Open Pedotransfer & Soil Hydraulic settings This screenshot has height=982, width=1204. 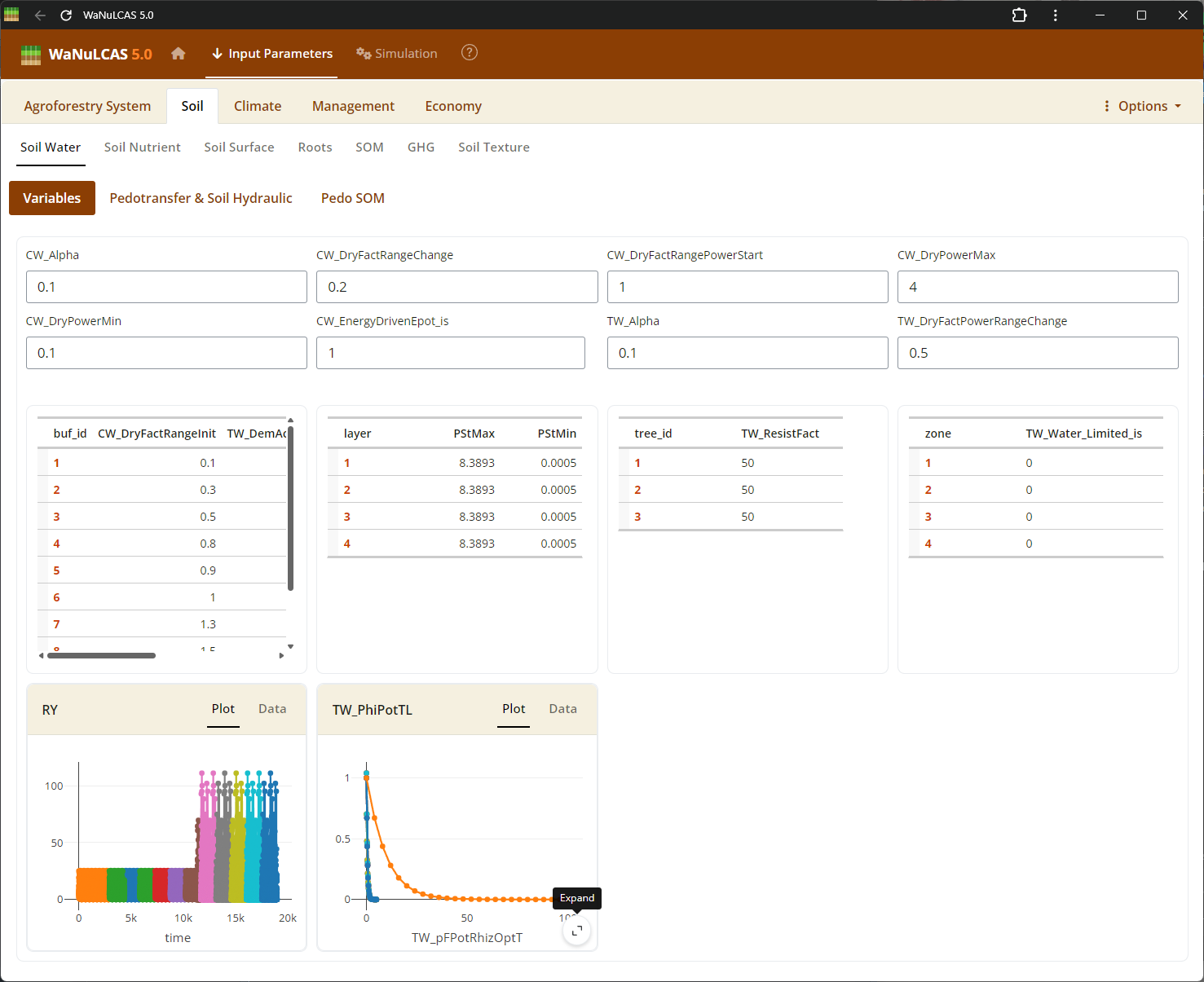(201, 197)
